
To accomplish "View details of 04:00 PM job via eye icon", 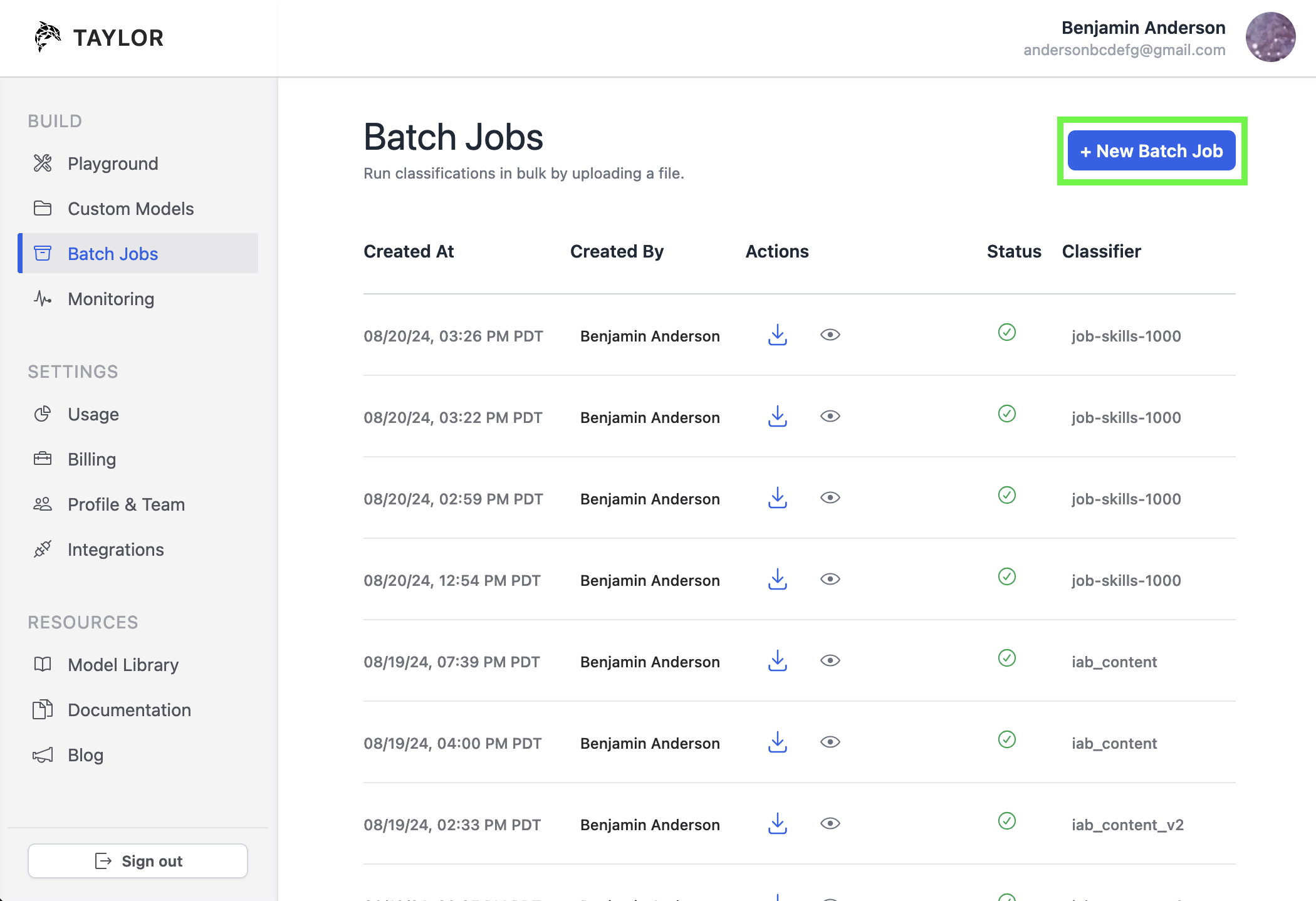I will coord(830,742).
